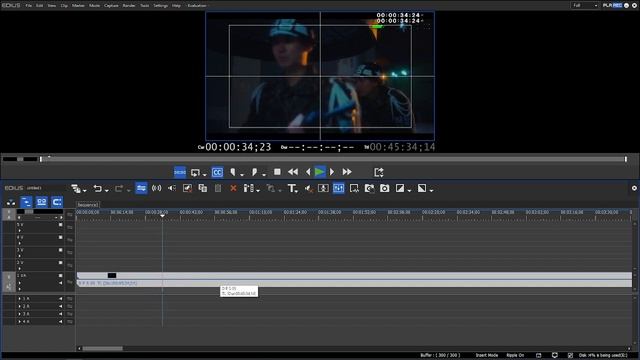This screenshot has height=360, width=640.
Task: Click the monitor view mode icon
Action: click(x=195, y=172)
